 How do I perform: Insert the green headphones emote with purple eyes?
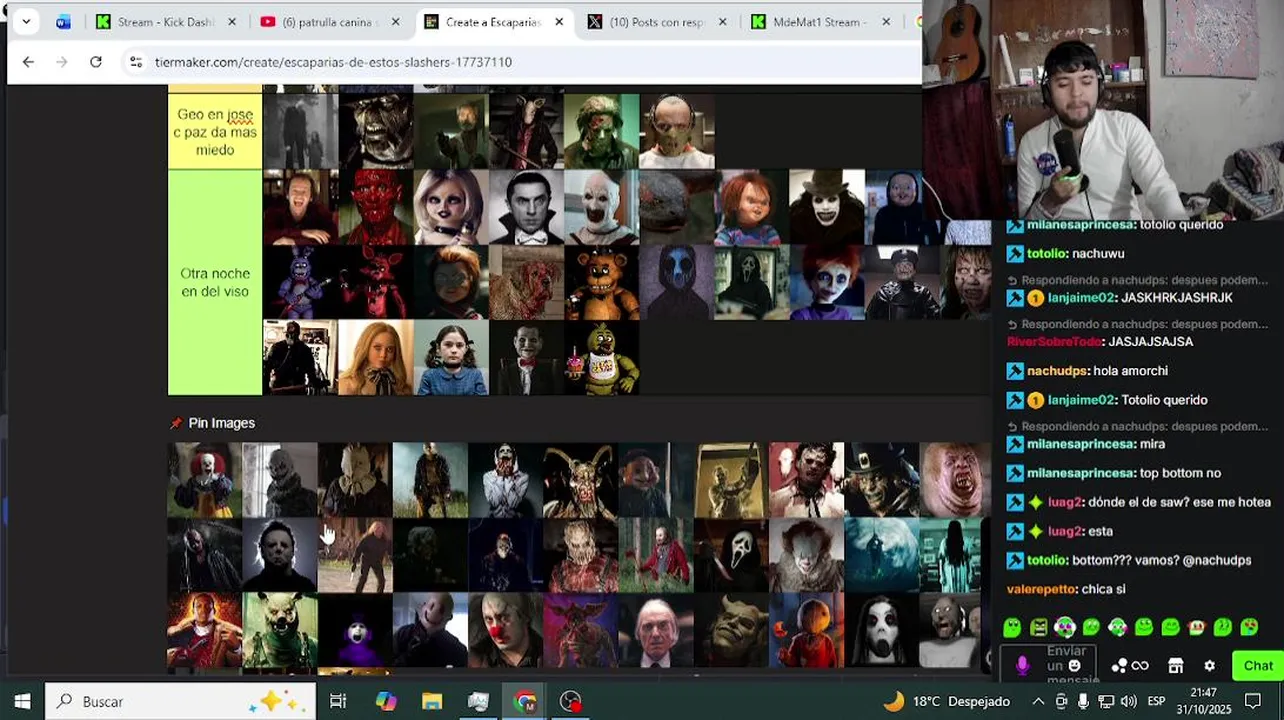click(1065, 627)
